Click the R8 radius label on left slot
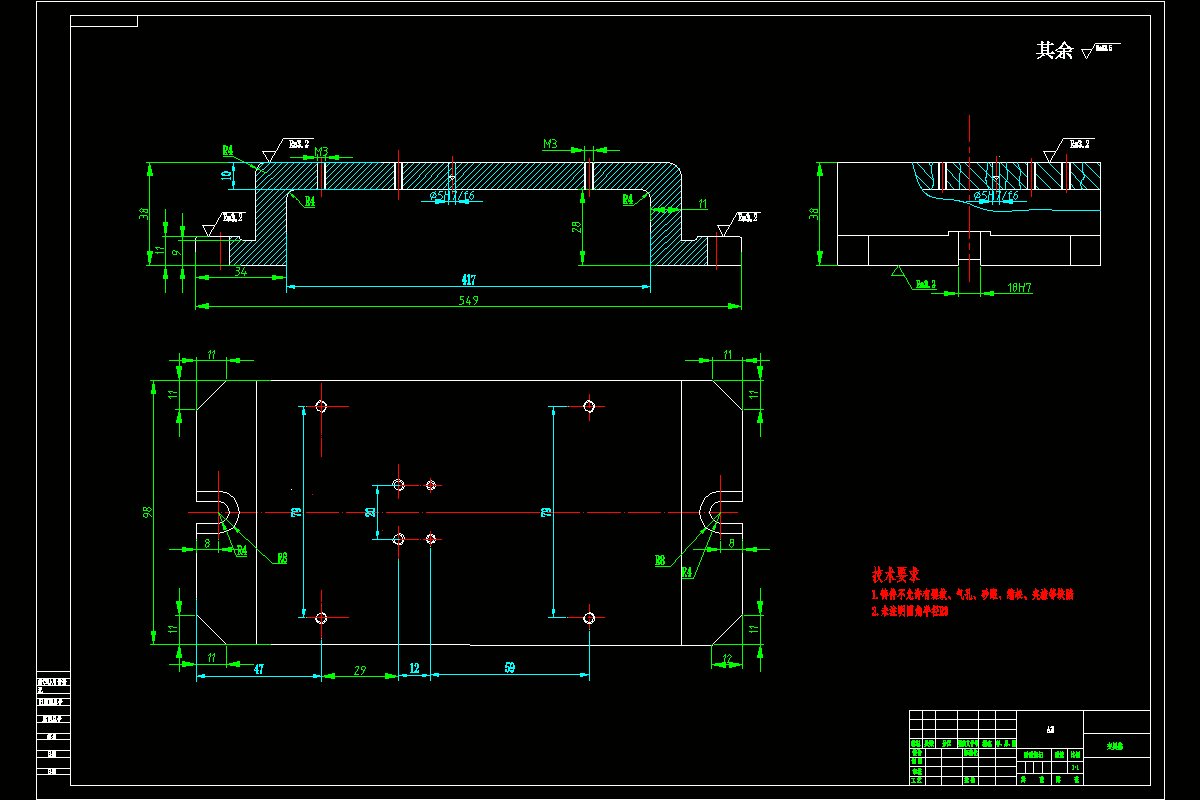 [x=282, y=558]
